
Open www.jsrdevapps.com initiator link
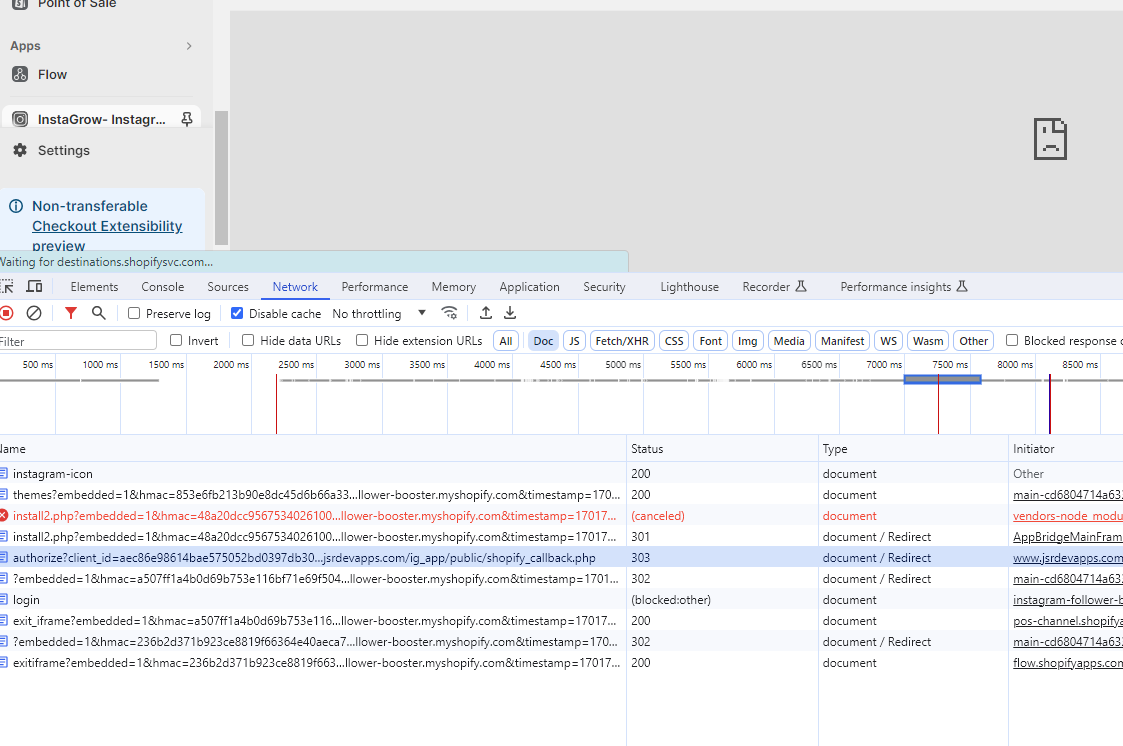tap(1067, 558)
